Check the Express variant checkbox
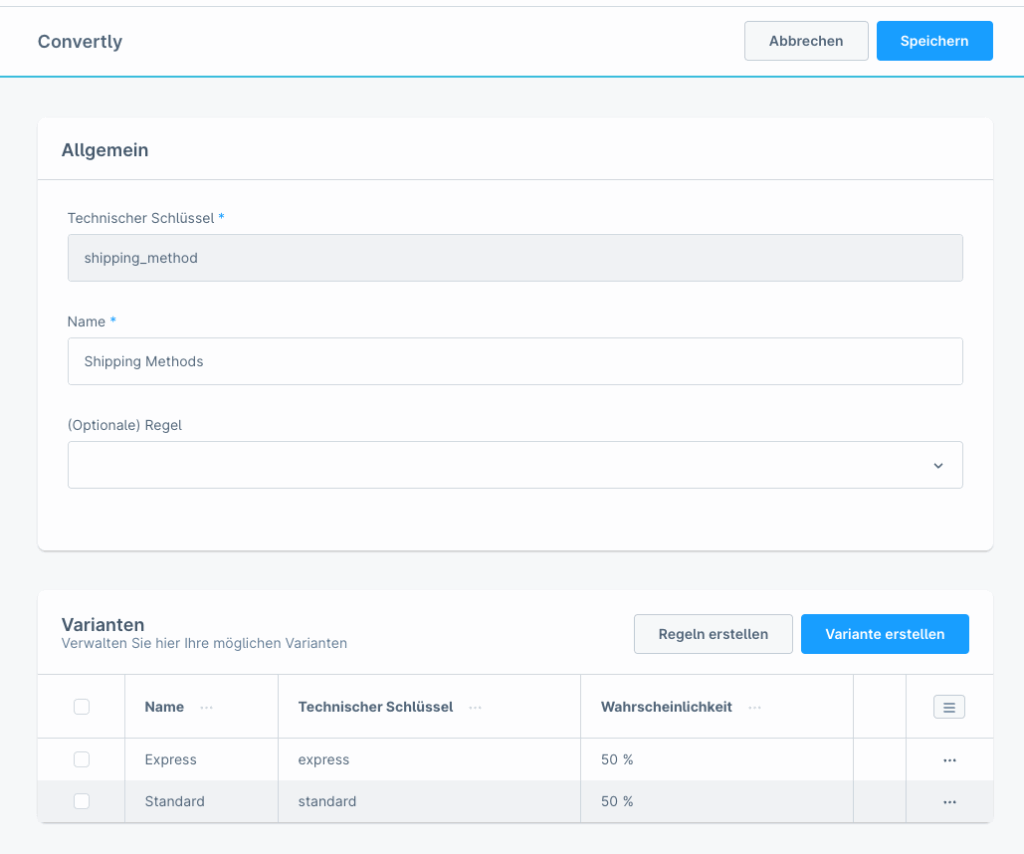 (82, 759)
